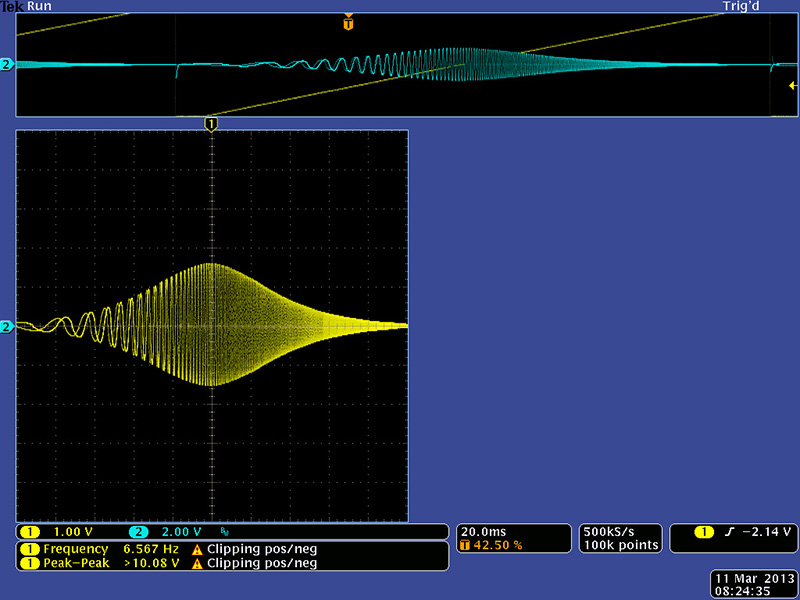Click the bandwidth limit symbol after 2.00 V
800x600 pixels.
click(224, 532)
